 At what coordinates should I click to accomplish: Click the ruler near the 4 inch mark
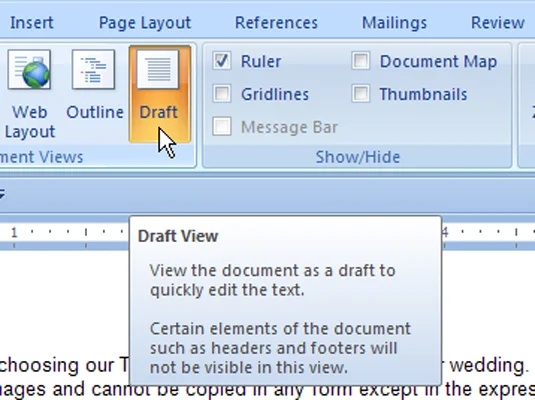(x=445, y=233)
